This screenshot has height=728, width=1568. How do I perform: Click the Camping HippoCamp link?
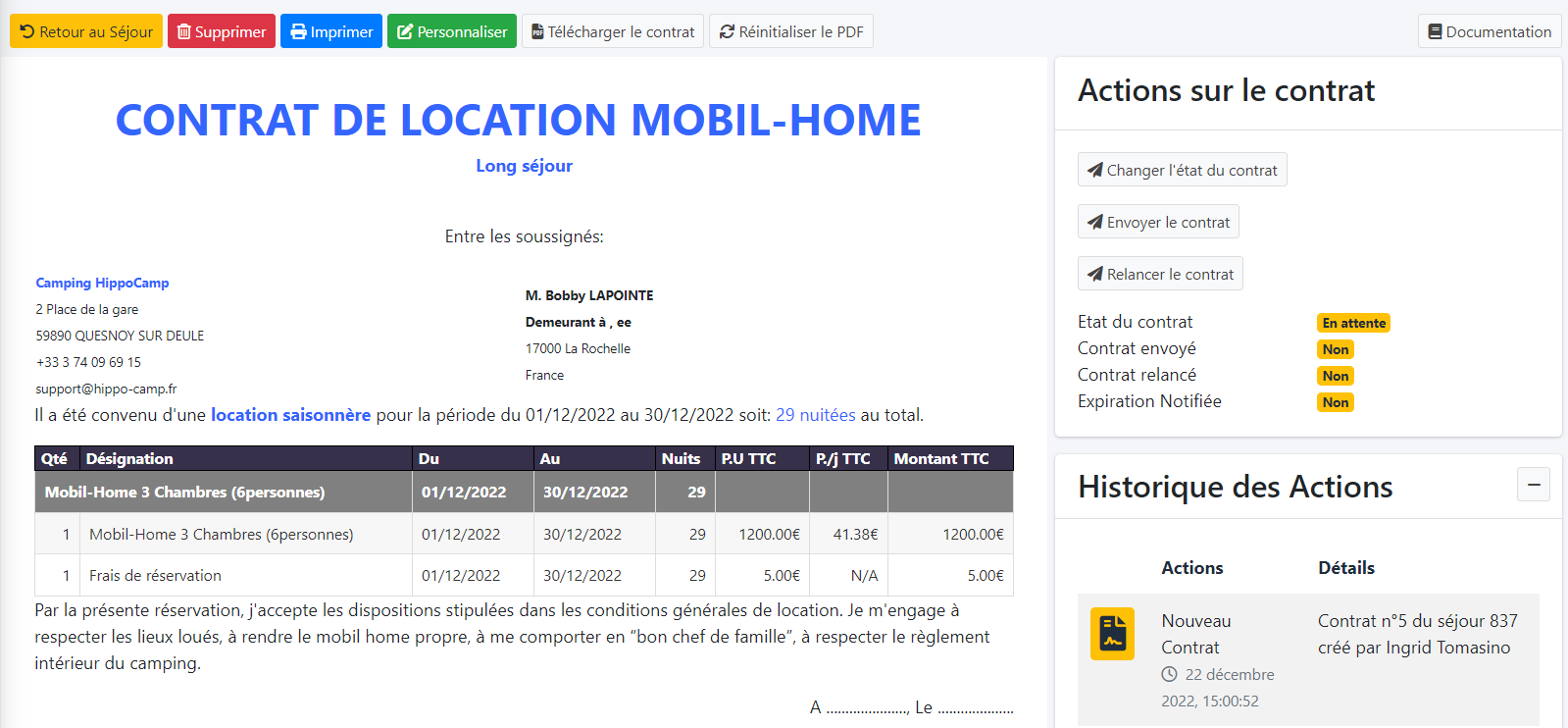click(102, 283)
